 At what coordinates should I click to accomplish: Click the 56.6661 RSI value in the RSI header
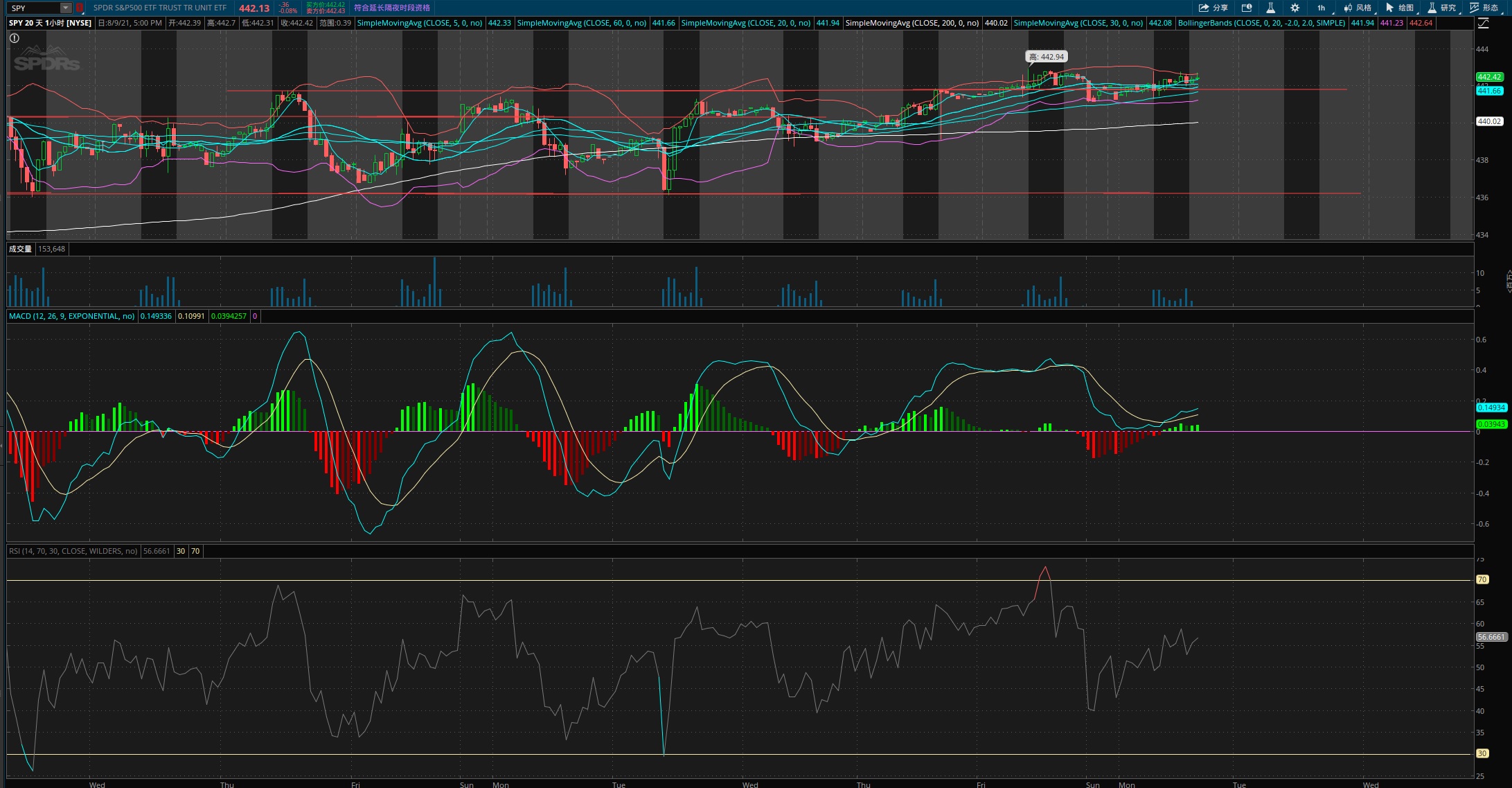point(157,551)
